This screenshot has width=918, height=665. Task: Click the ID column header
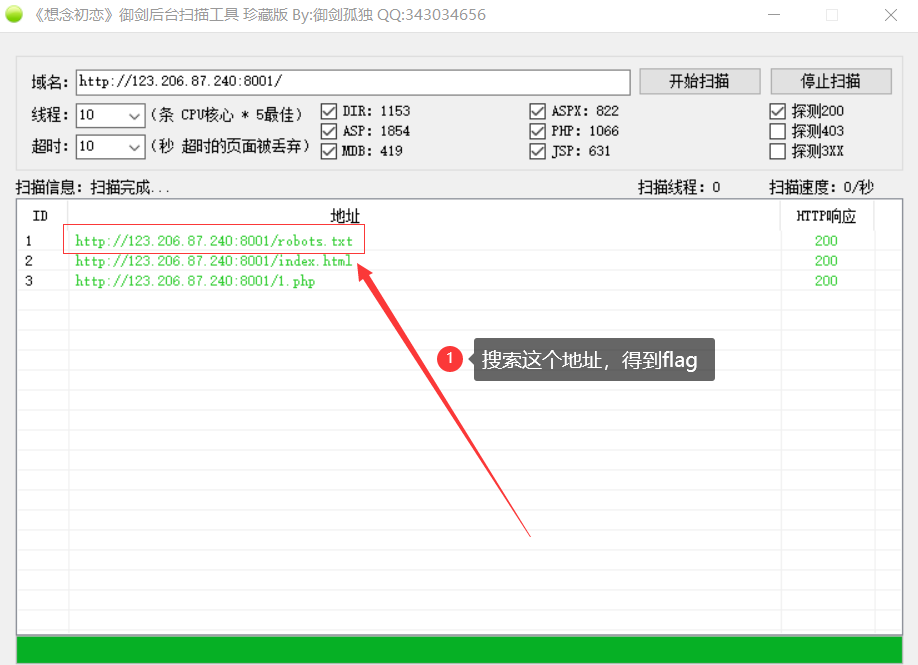pos(41,216)
